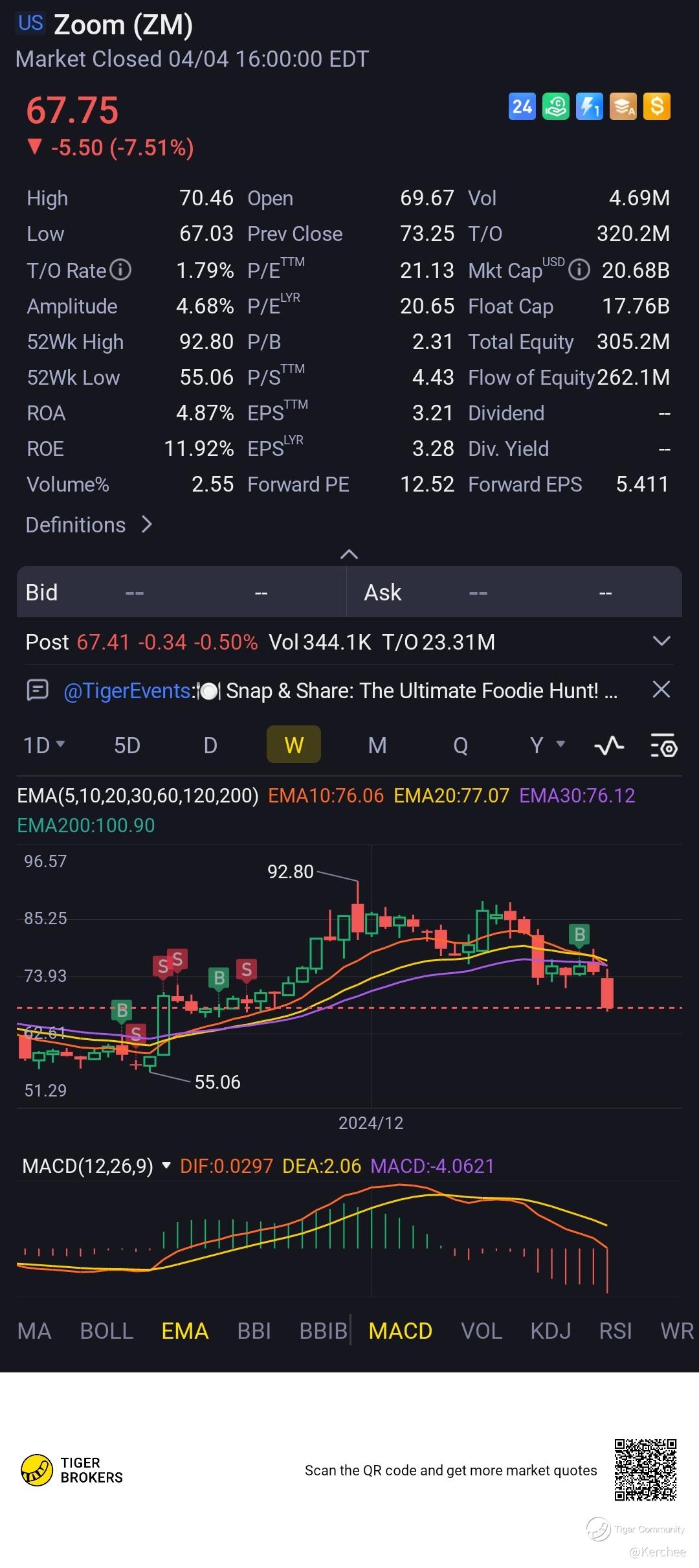Open the @TigerEvents link
This screenshot has height=1568, width=699.
click(127, 690)
